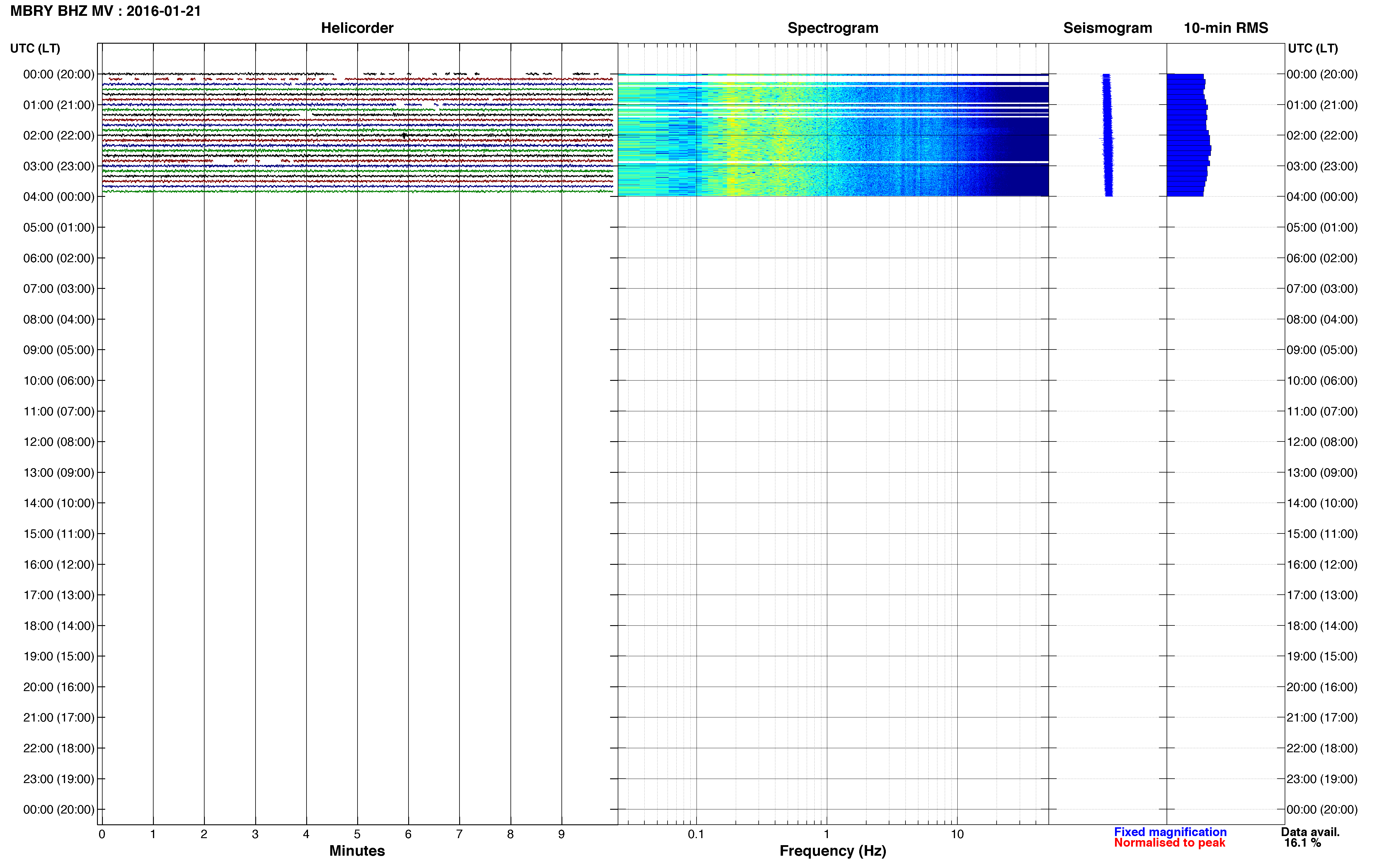This screenshot has width=1389, height=868.
Task: Click the '1' tick on Frequency axis
Action: 826,835
